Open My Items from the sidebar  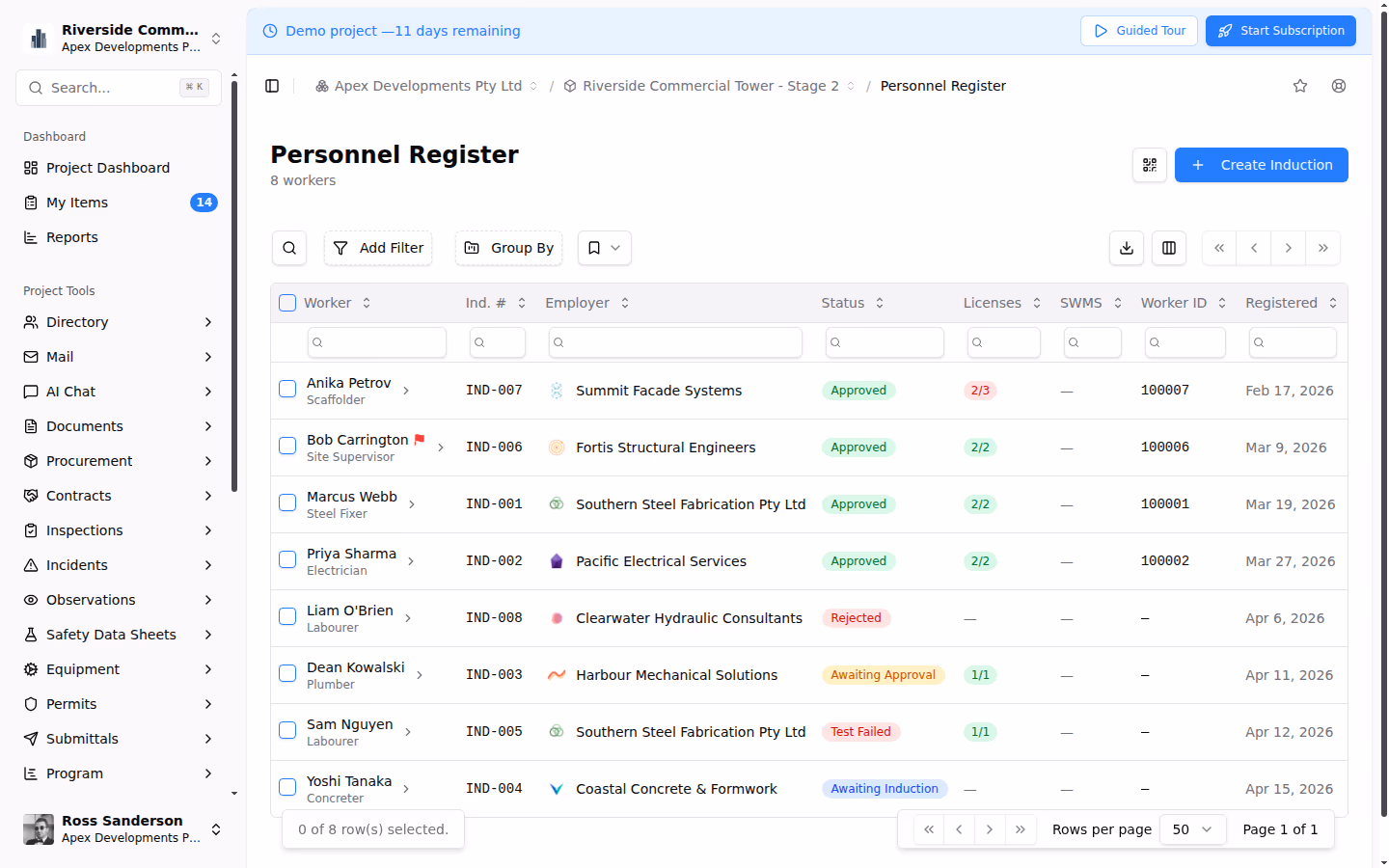coord(77,203)
